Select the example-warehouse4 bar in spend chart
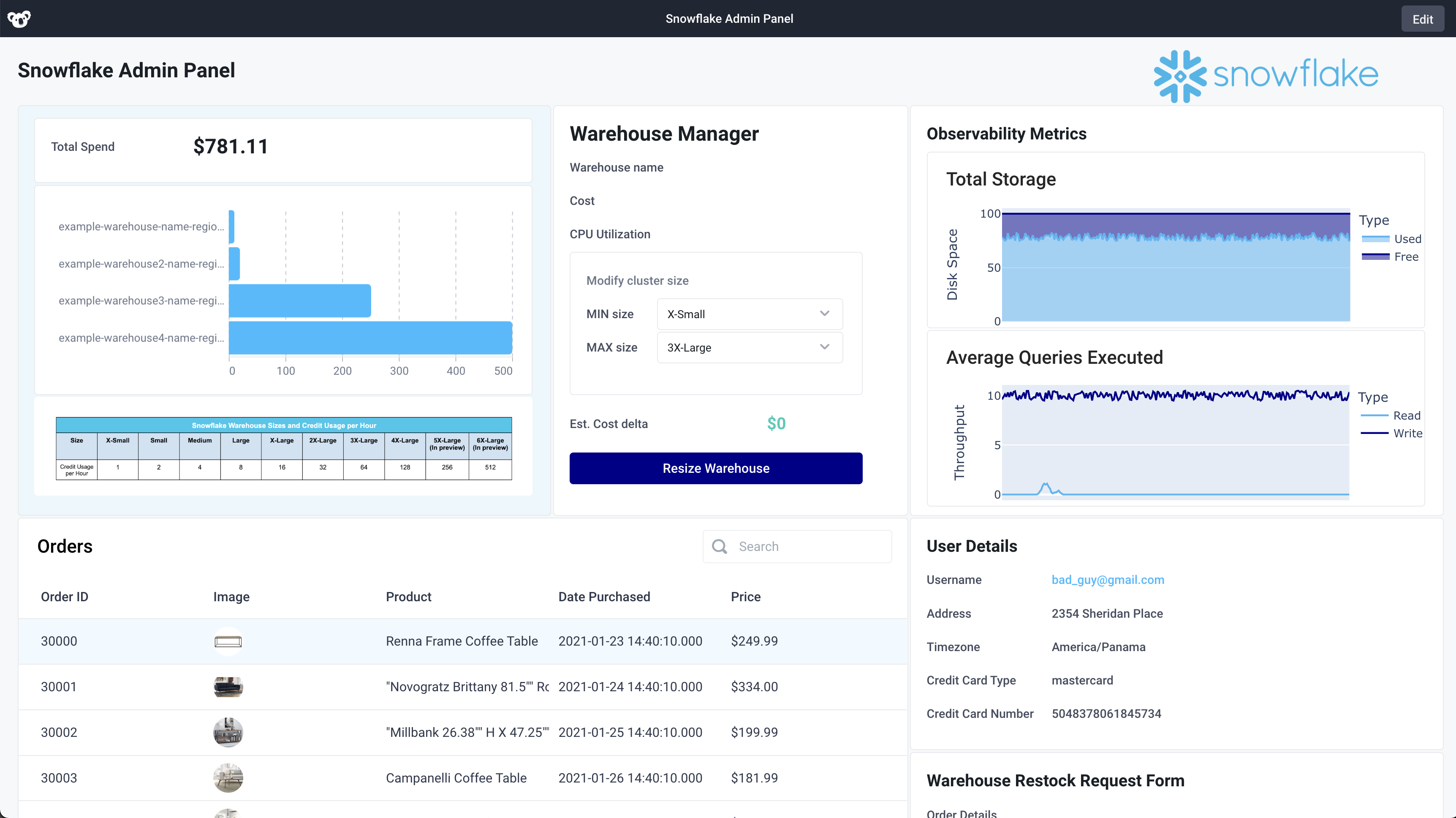The image size is (1456, 818). [370, 338]
